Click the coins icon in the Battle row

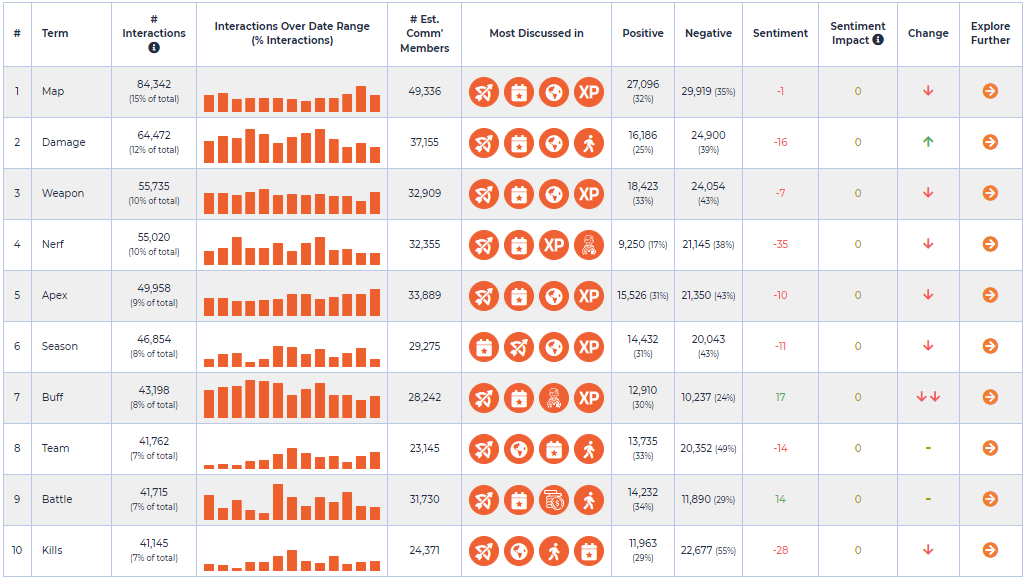click(554, 501)
